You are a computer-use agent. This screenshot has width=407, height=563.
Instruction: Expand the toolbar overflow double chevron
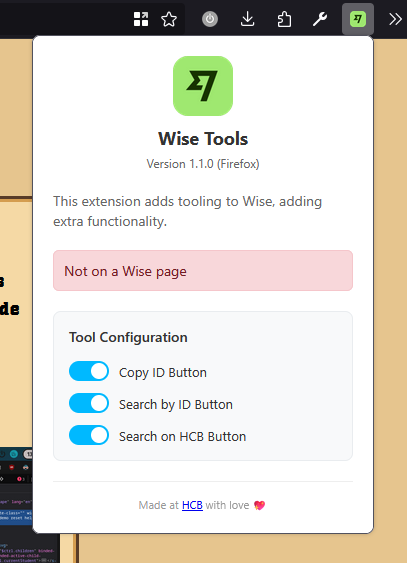395,19
